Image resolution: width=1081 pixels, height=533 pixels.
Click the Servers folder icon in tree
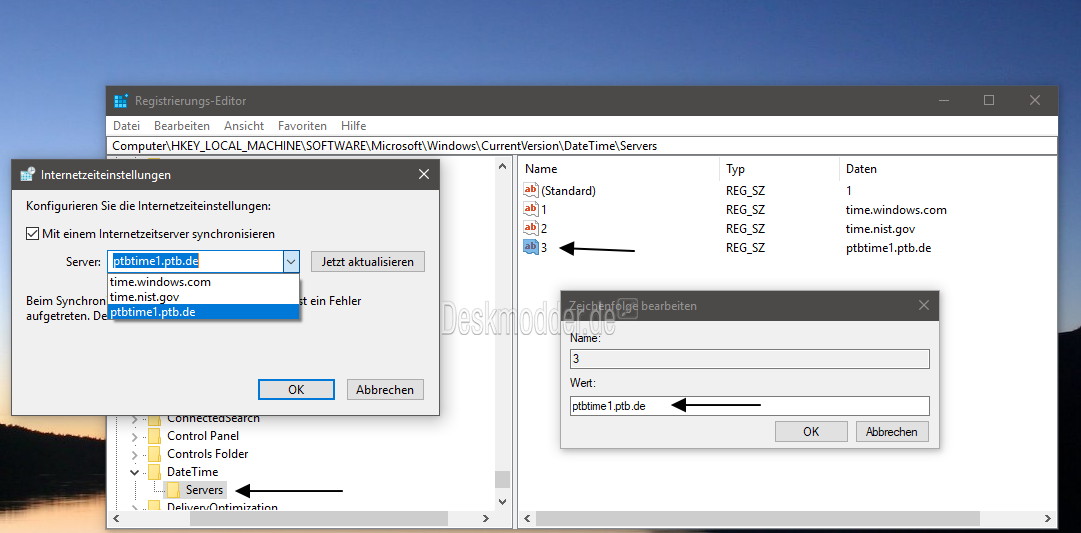174,490
